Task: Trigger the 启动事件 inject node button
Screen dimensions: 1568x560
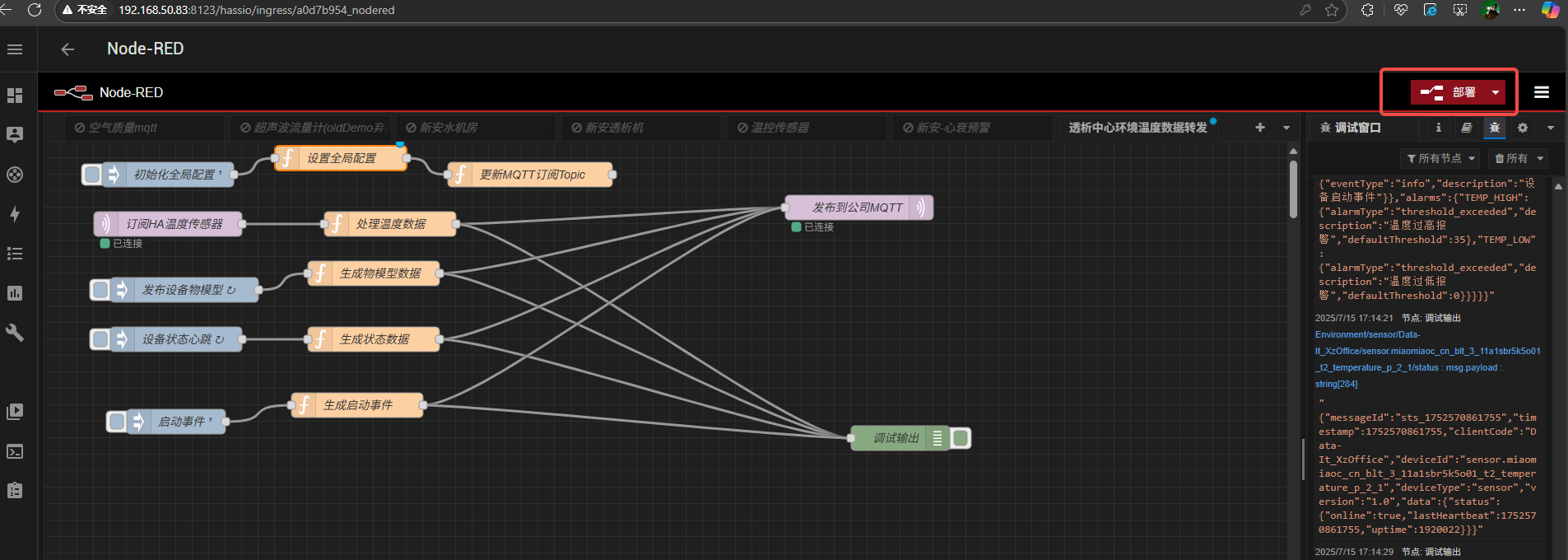Action: tap(117, 422)
